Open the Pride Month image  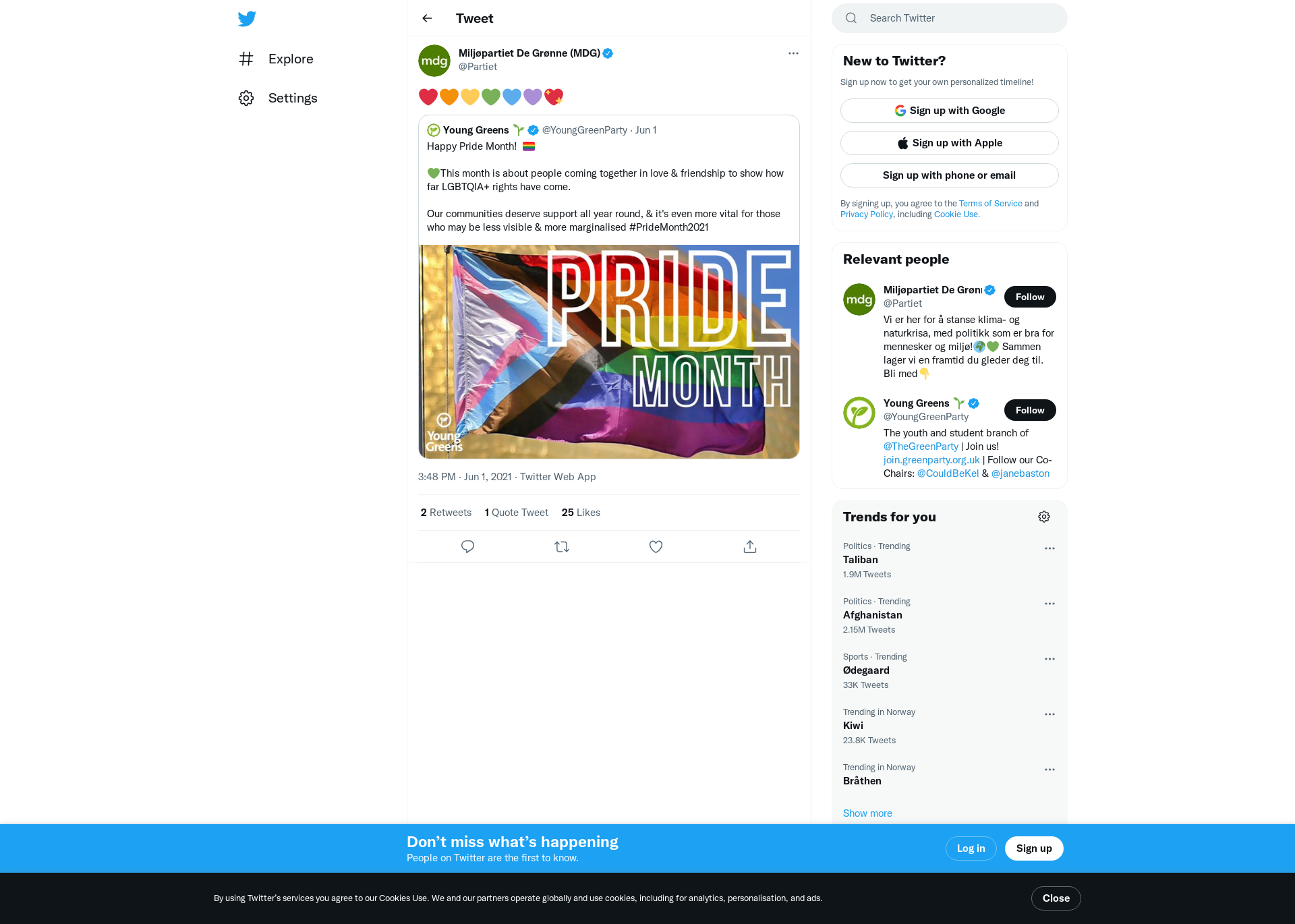click(609, 351)
